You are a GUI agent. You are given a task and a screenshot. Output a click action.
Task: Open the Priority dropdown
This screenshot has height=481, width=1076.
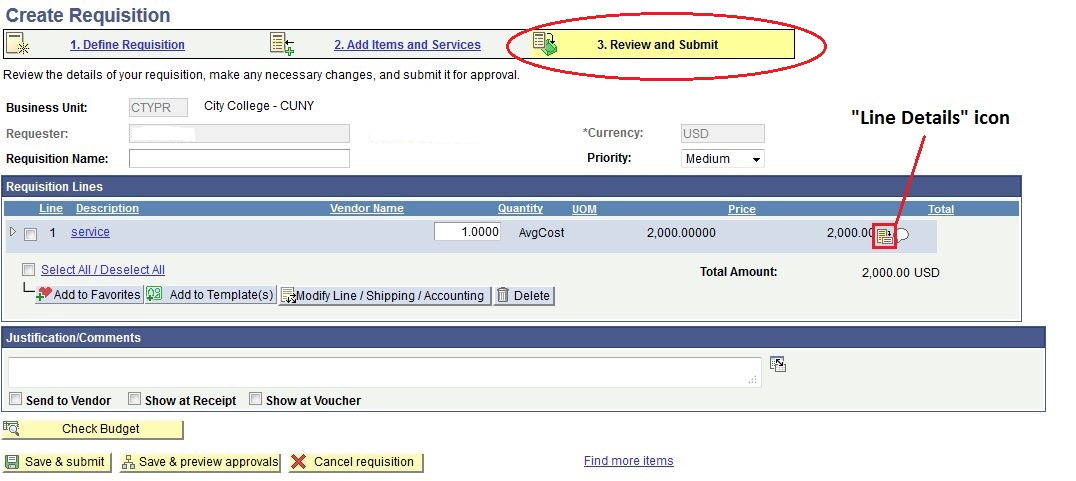pos(722,159)
